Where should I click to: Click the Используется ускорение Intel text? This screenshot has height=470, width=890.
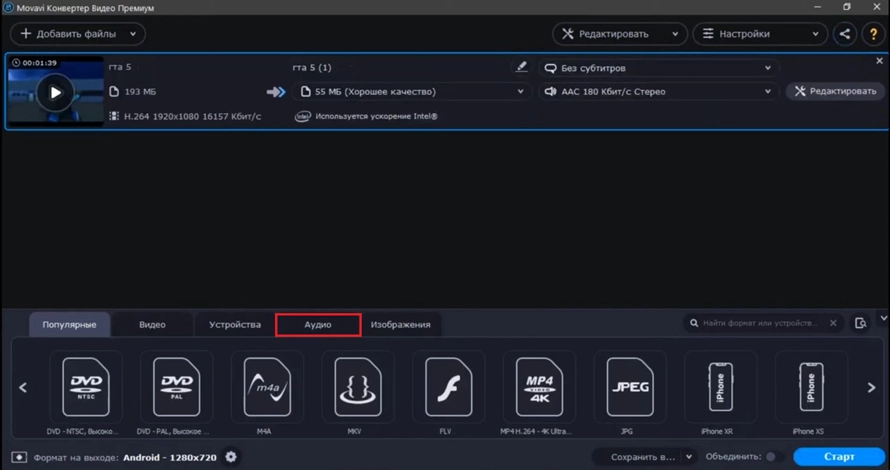[x=376, y=116]
